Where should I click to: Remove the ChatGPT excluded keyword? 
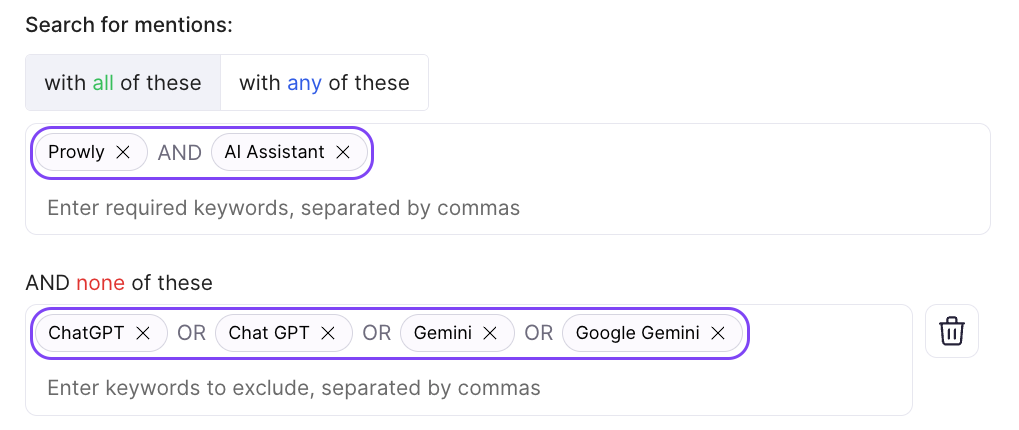tap(143, 333)
